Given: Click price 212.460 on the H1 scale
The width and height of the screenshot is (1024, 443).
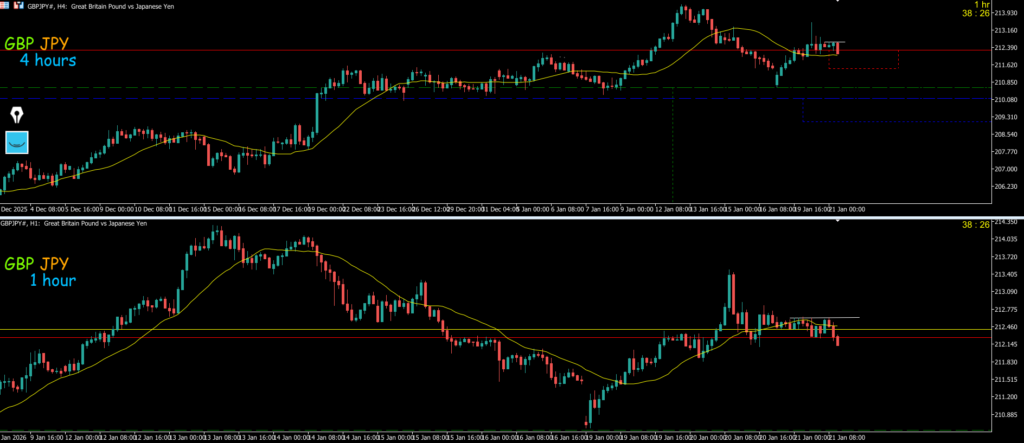Looking at the screenshot, I should pyautogui.click(x=1006, y=327).
